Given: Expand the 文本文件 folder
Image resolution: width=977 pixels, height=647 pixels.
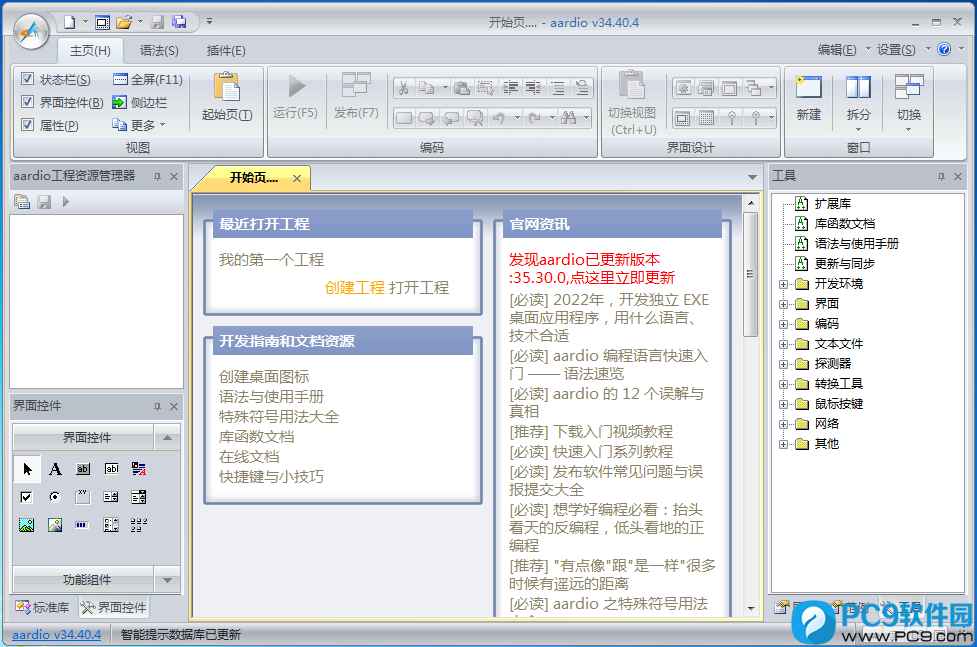Looking at the screenshot, I should click(783, 344).
